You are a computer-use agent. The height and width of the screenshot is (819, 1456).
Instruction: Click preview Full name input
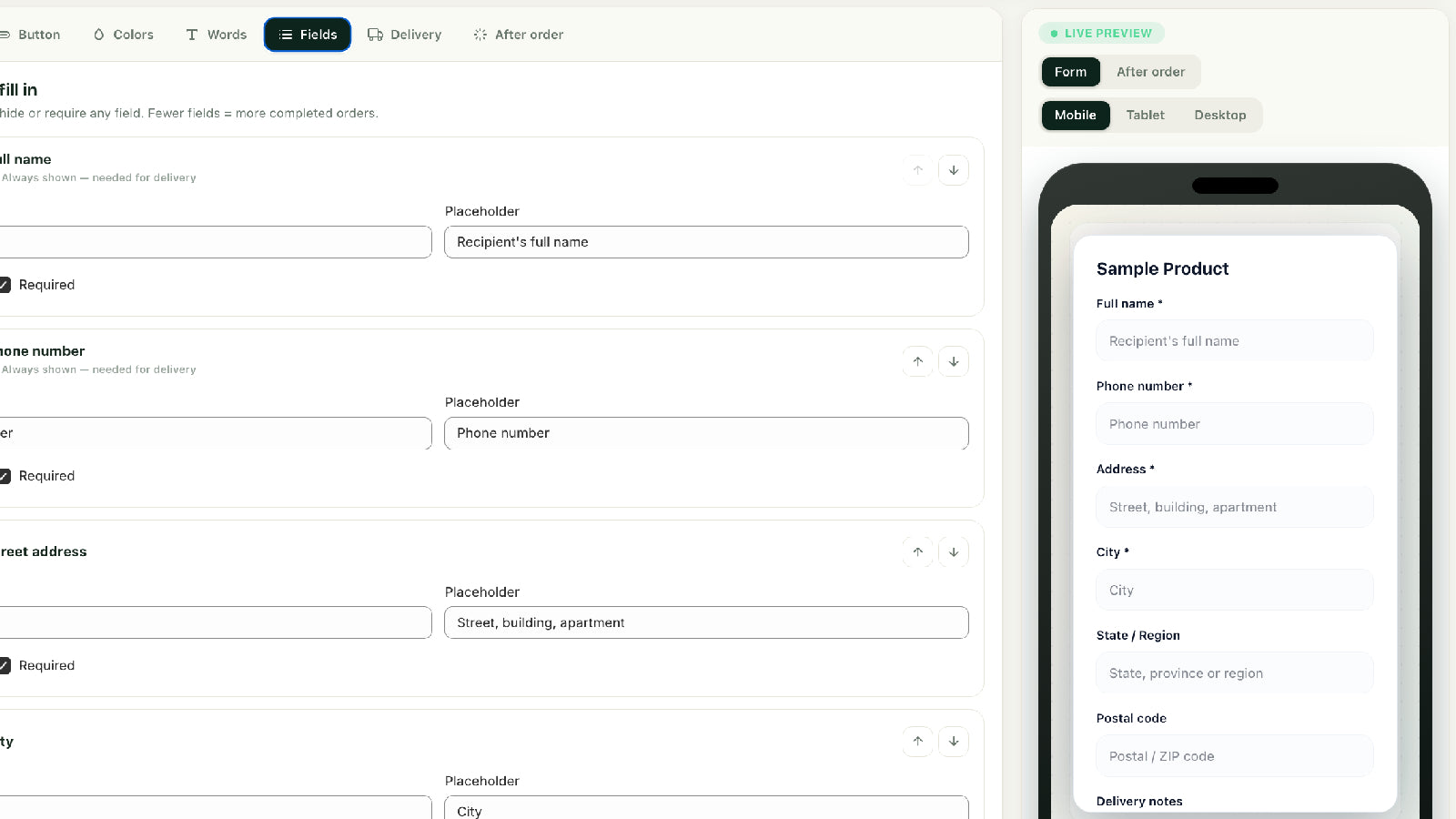coord(1235,341)
